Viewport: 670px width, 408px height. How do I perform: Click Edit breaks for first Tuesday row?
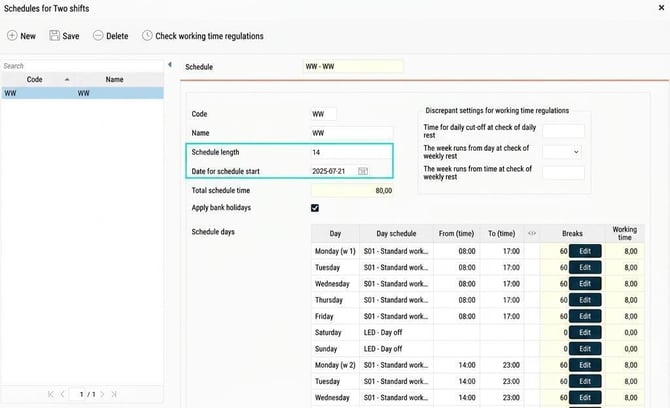tap(585, 267)
